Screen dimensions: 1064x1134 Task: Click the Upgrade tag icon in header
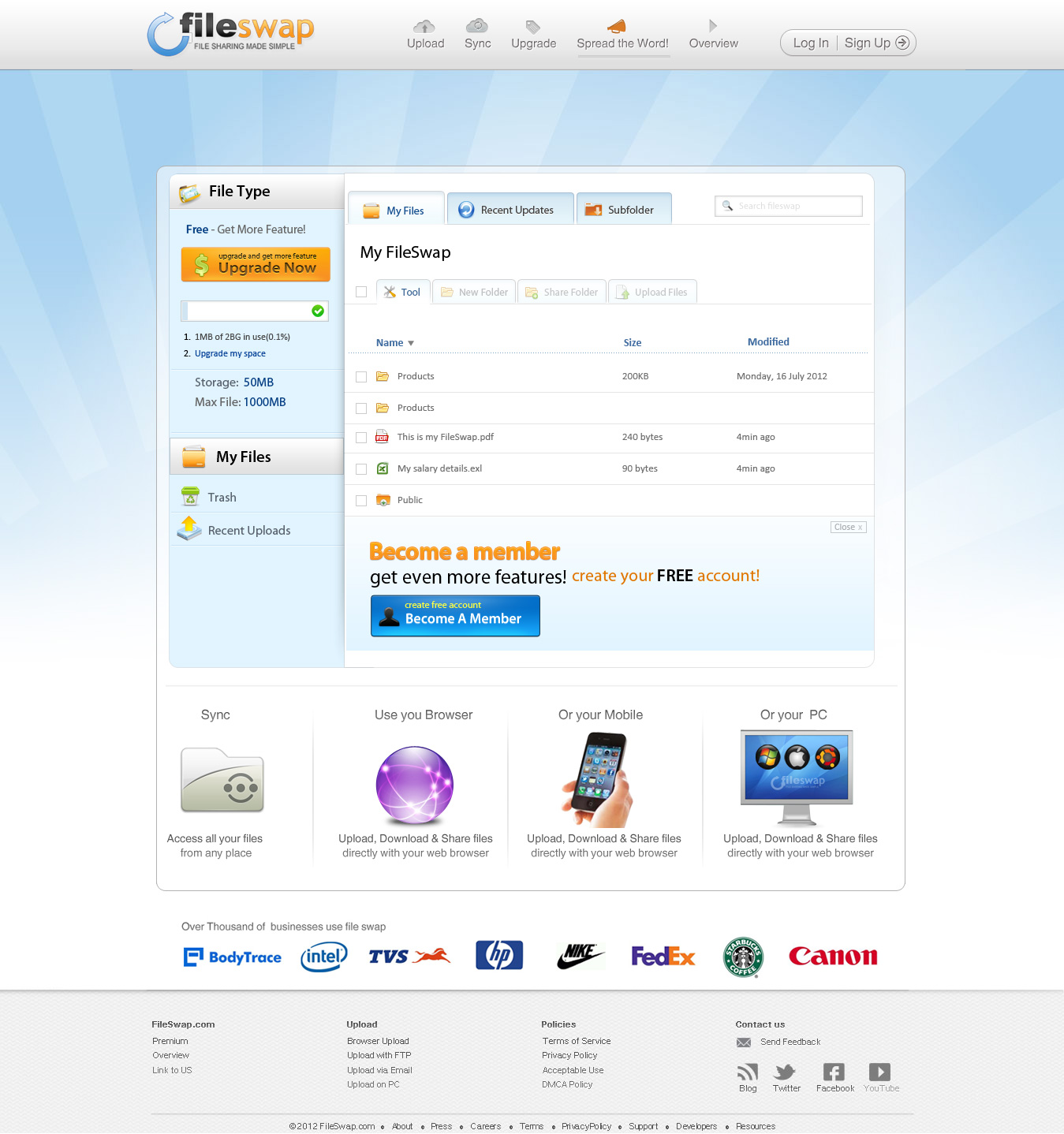(x=533, y=27)
